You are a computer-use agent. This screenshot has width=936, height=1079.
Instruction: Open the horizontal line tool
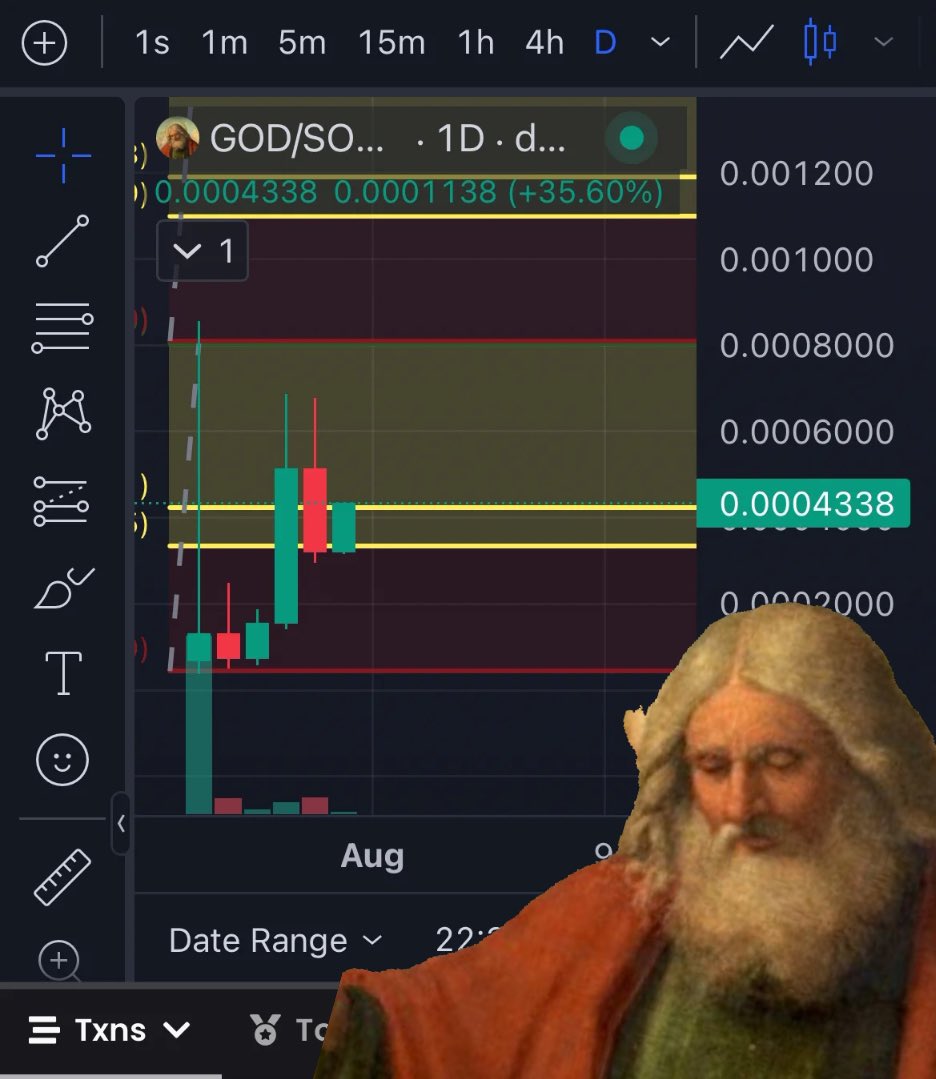(62, 324)
